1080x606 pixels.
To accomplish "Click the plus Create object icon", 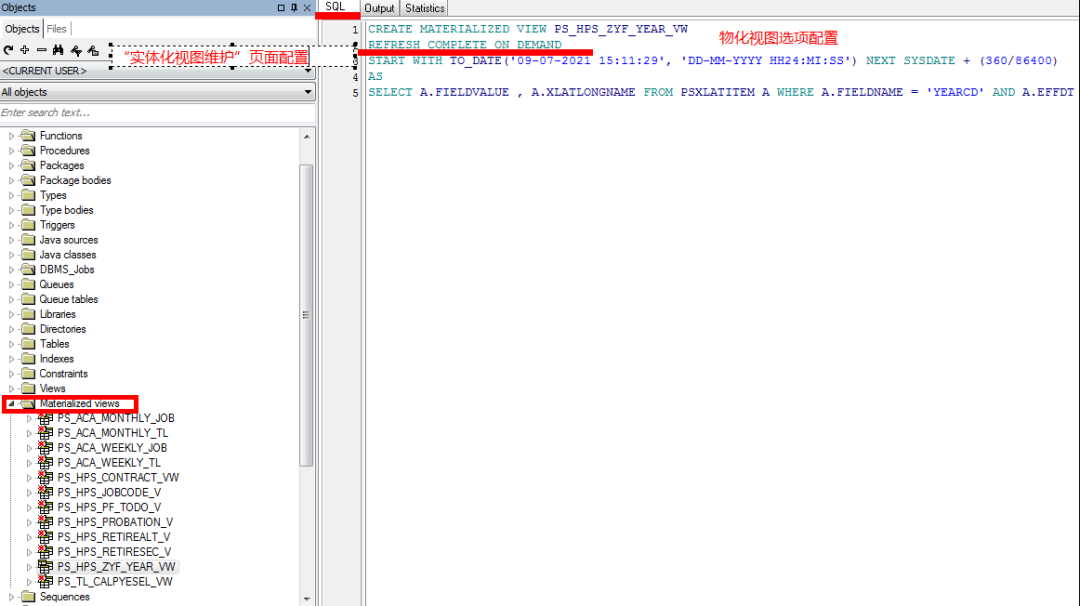I will [x=25, y=50].
